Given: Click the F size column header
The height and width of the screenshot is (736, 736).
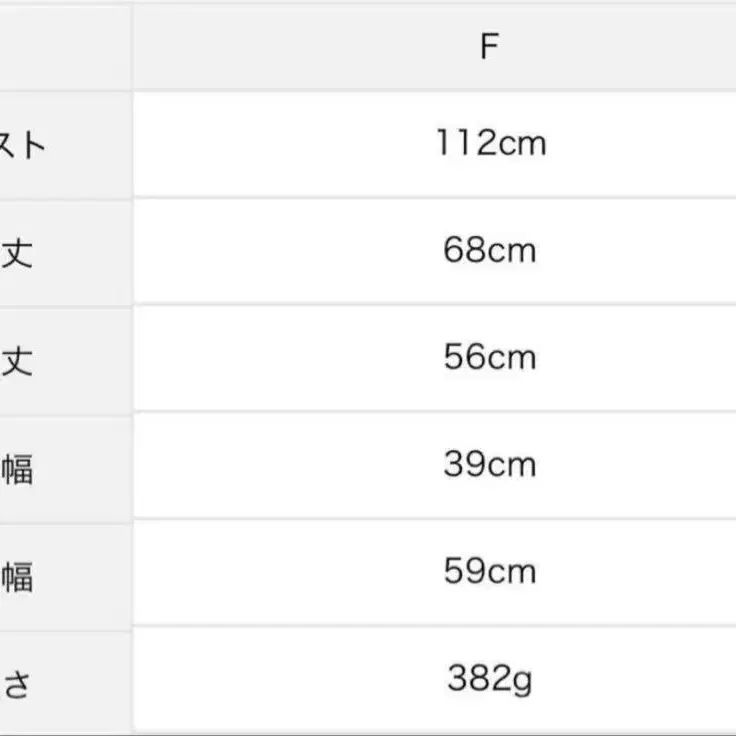Looking at the screenshot, I should point(489,47).
